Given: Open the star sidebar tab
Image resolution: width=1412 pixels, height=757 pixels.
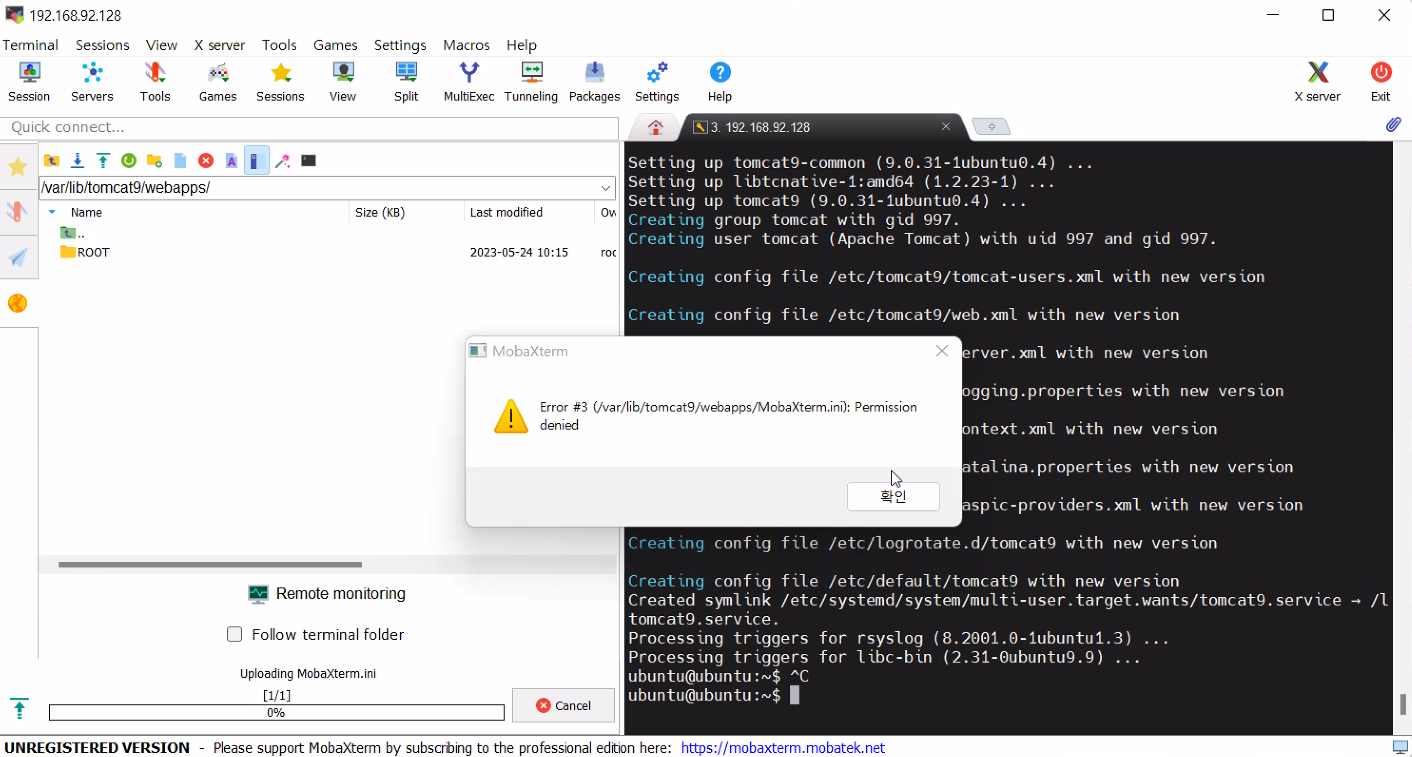Looking at the screenshot, I should 17,167.
